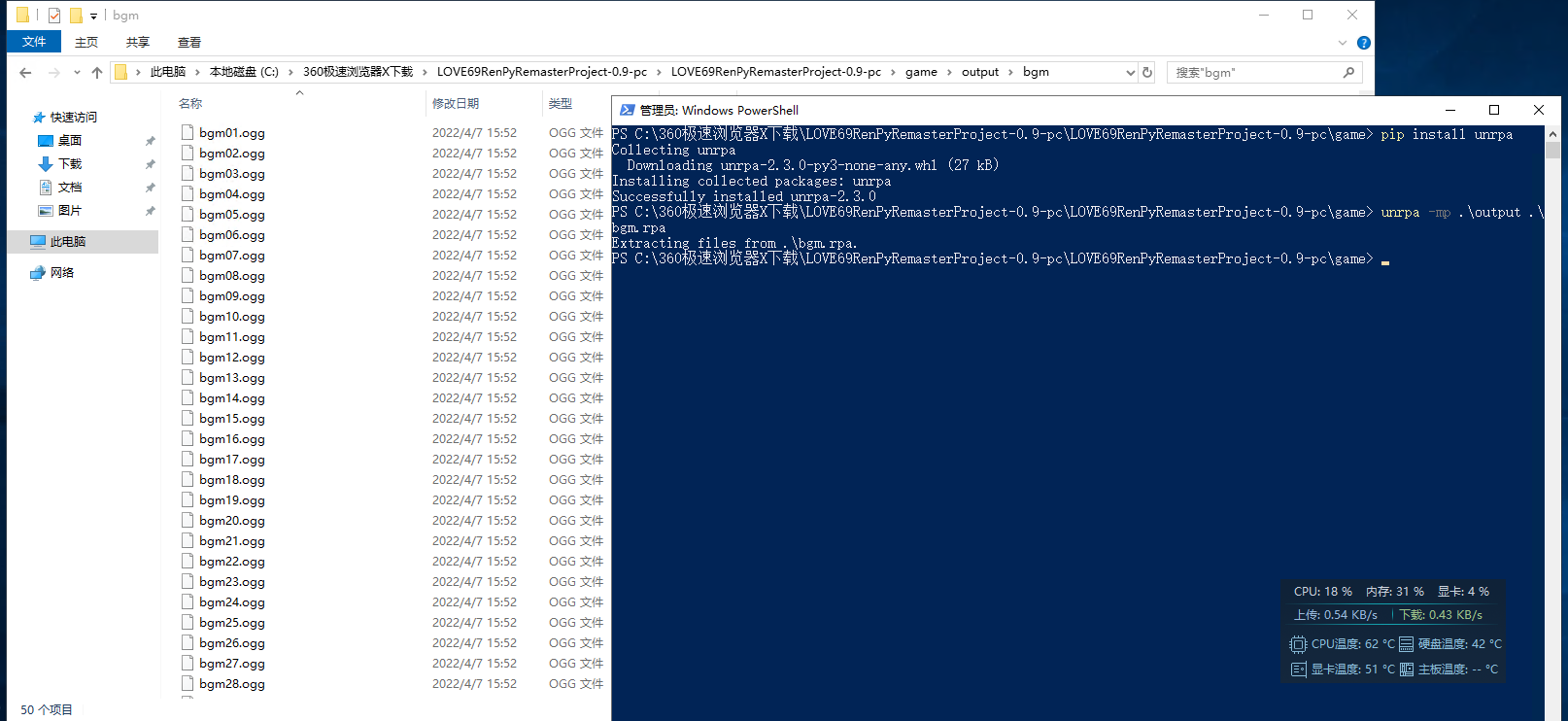
Task: Open 下载 in the navigation pane
Action: pyautogui.click(x=70, y=163)
